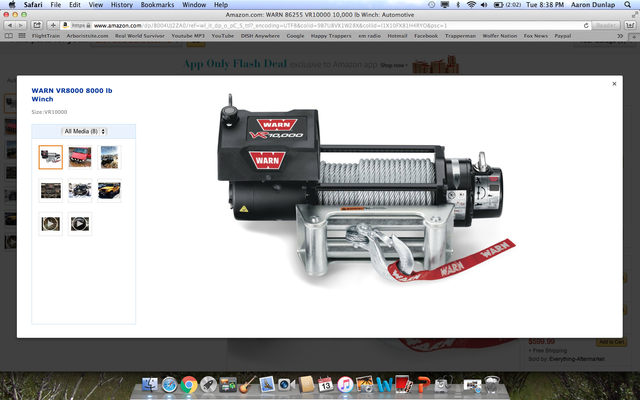Screen dimensions: 640x400
Task: Open the History menu
Action: click(x=121, y=5)
